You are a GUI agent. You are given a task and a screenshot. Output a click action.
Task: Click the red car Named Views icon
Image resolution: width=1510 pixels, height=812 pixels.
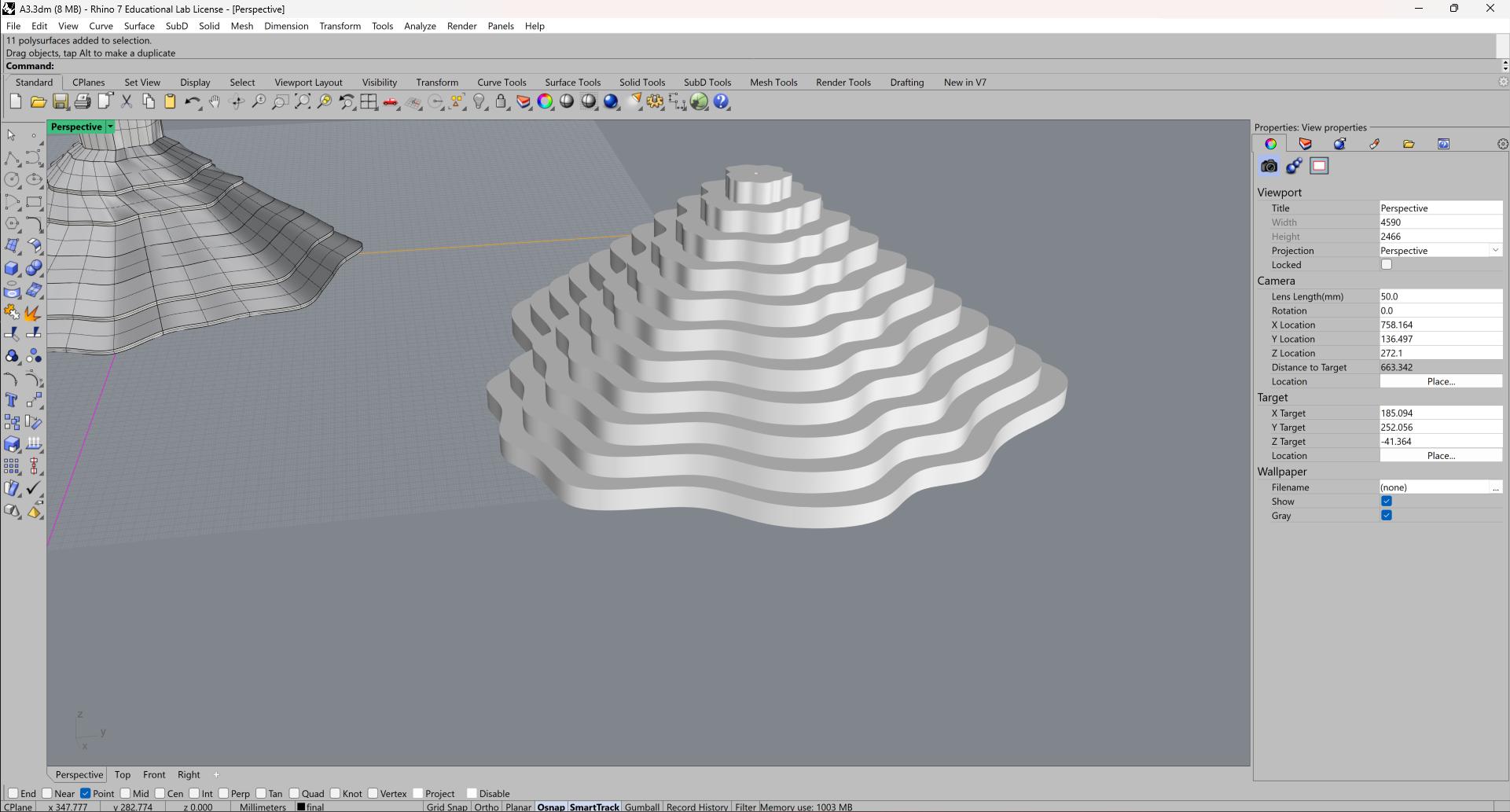point(391,101)
